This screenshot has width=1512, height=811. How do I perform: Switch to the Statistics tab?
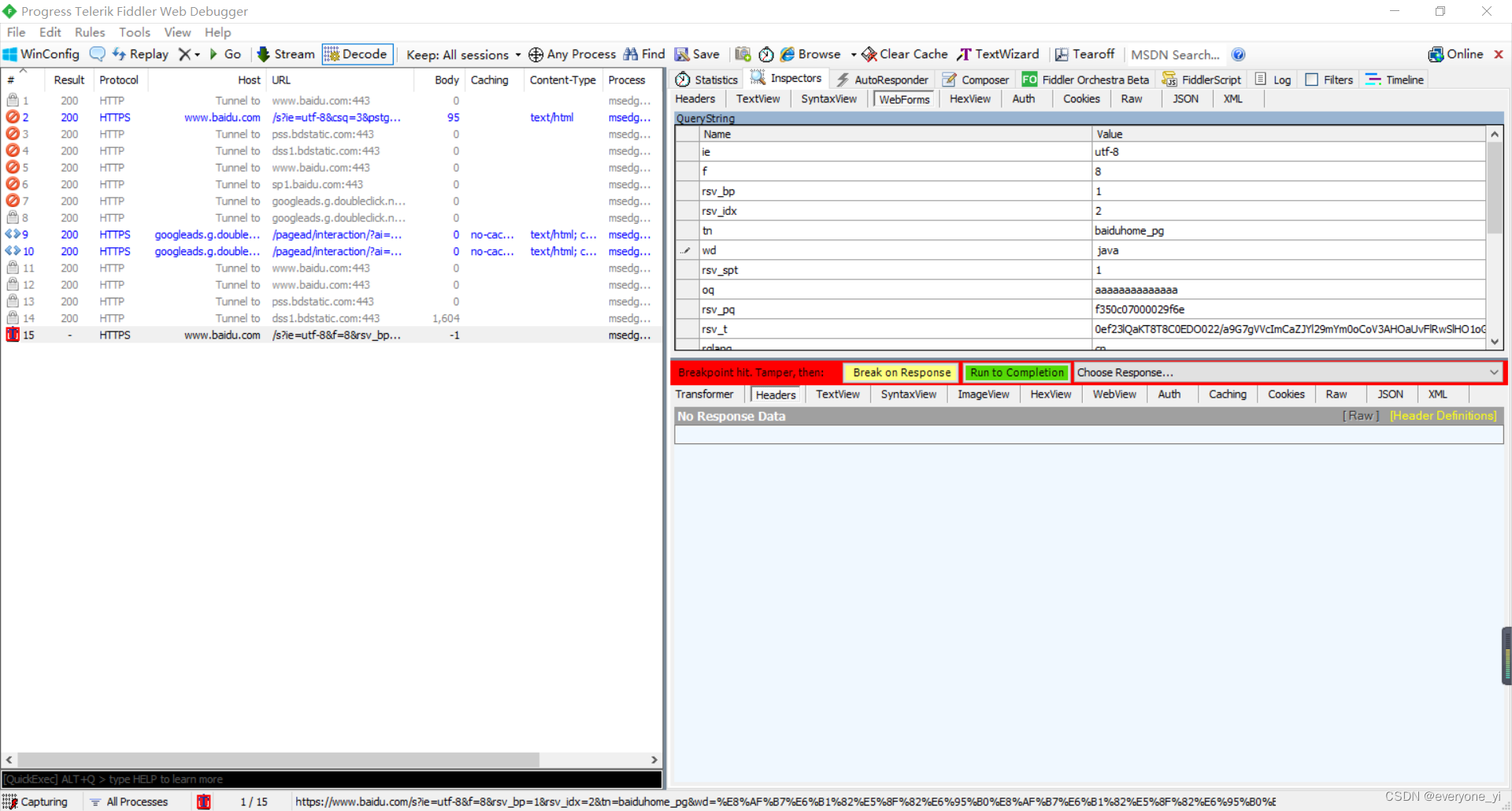point(706,80)
